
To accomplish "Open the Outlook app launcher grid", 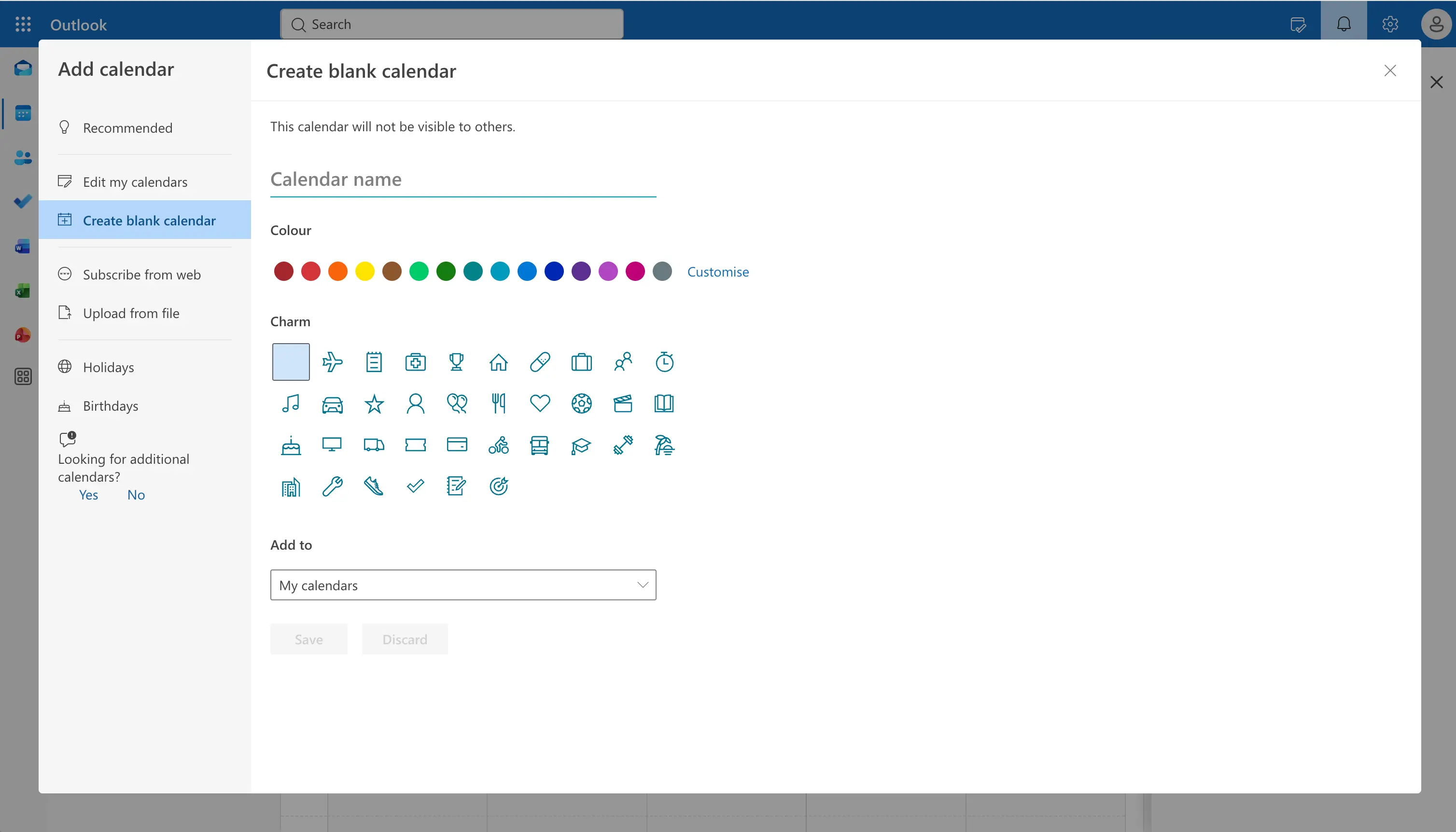I will pyautogui.click(x=23, y=24).
